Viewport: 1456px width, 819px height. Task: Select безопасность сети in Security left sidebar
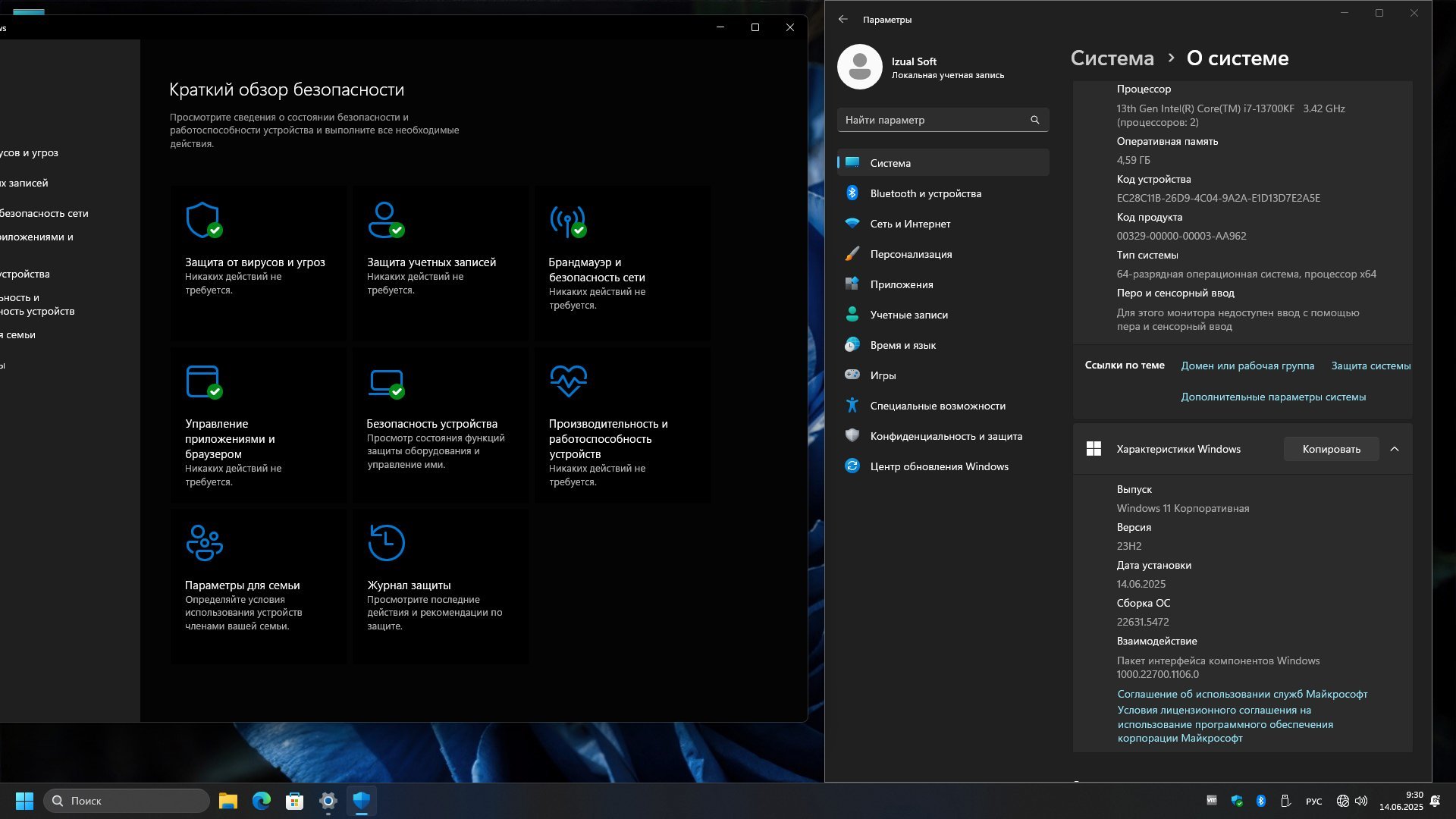[44, 213]
